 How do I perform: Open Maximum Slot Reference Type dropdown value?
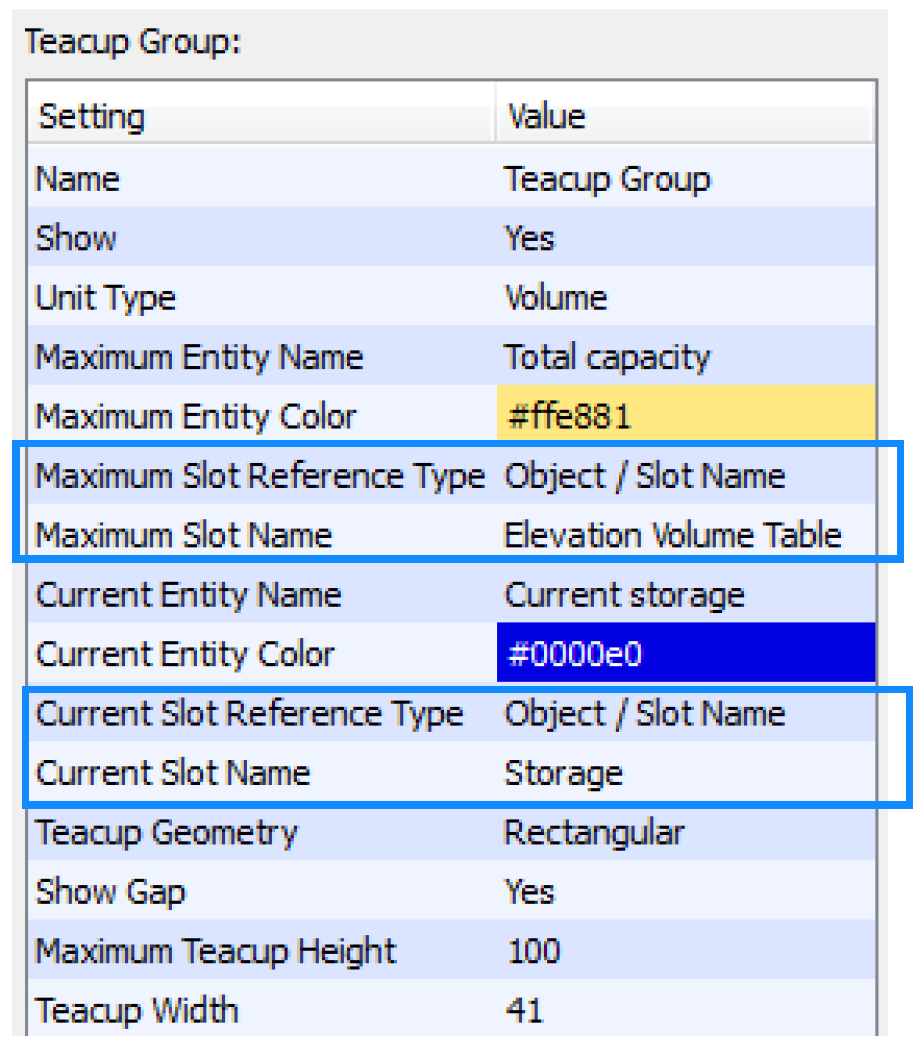pyautogui.click(x=645, y=476)
